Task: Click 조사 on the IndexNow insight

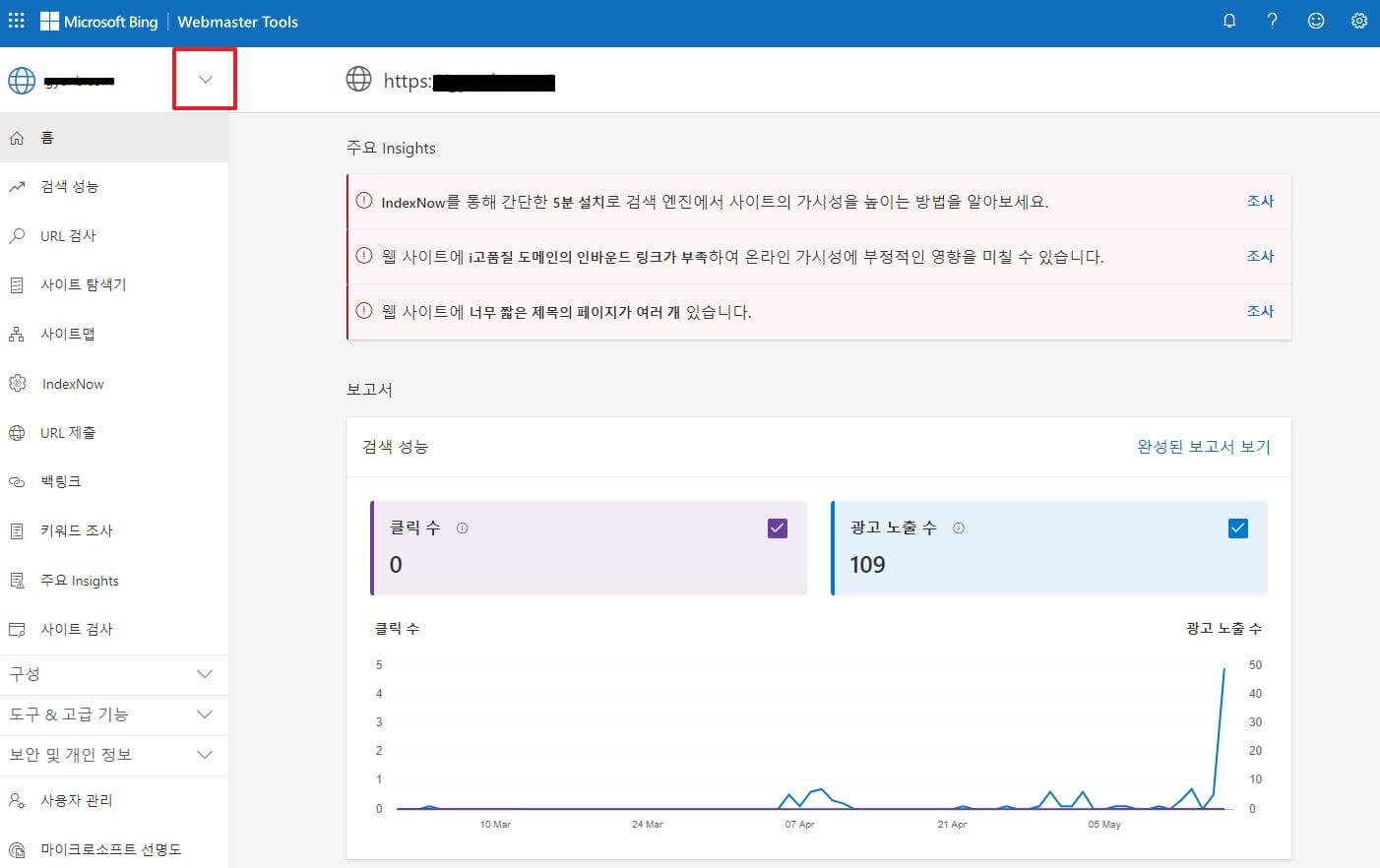Action: [1261, 201]
